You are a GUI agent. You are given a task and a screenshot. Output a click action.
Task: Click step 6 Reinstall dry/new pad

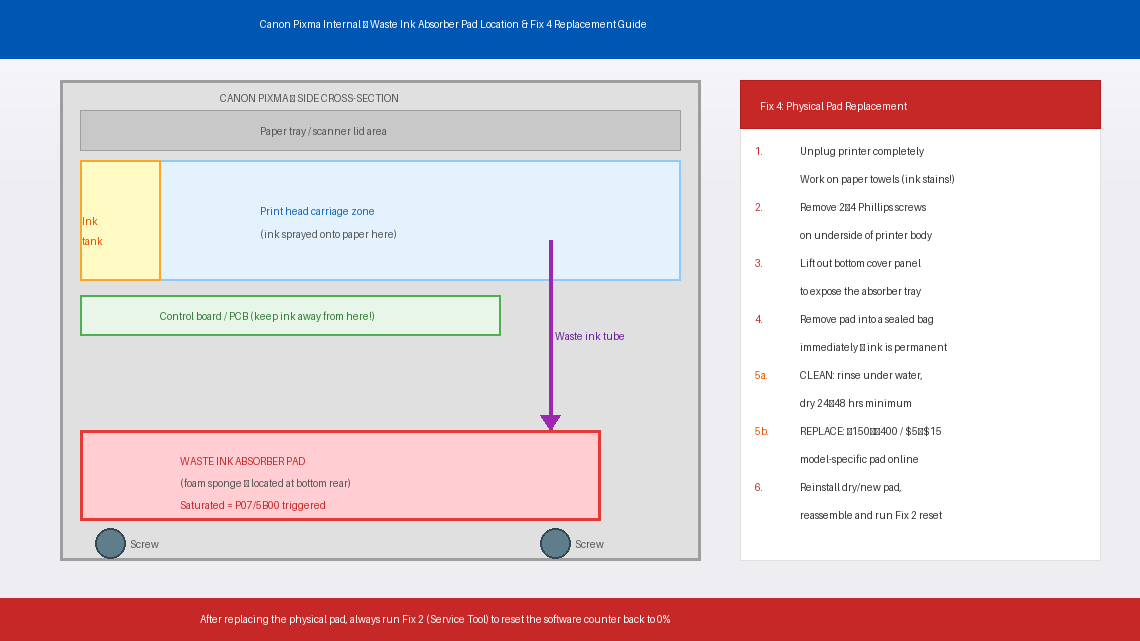(x=850, y=488)
